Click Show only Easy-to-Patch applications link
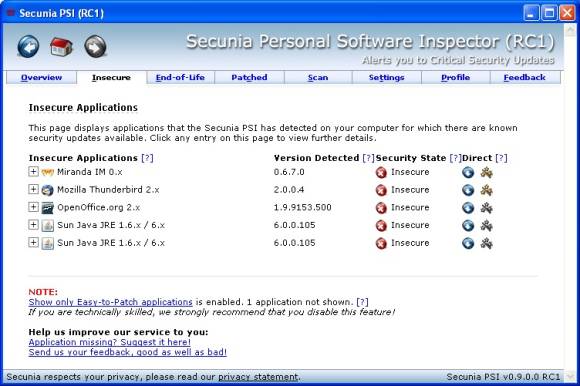 pos(110,302)
